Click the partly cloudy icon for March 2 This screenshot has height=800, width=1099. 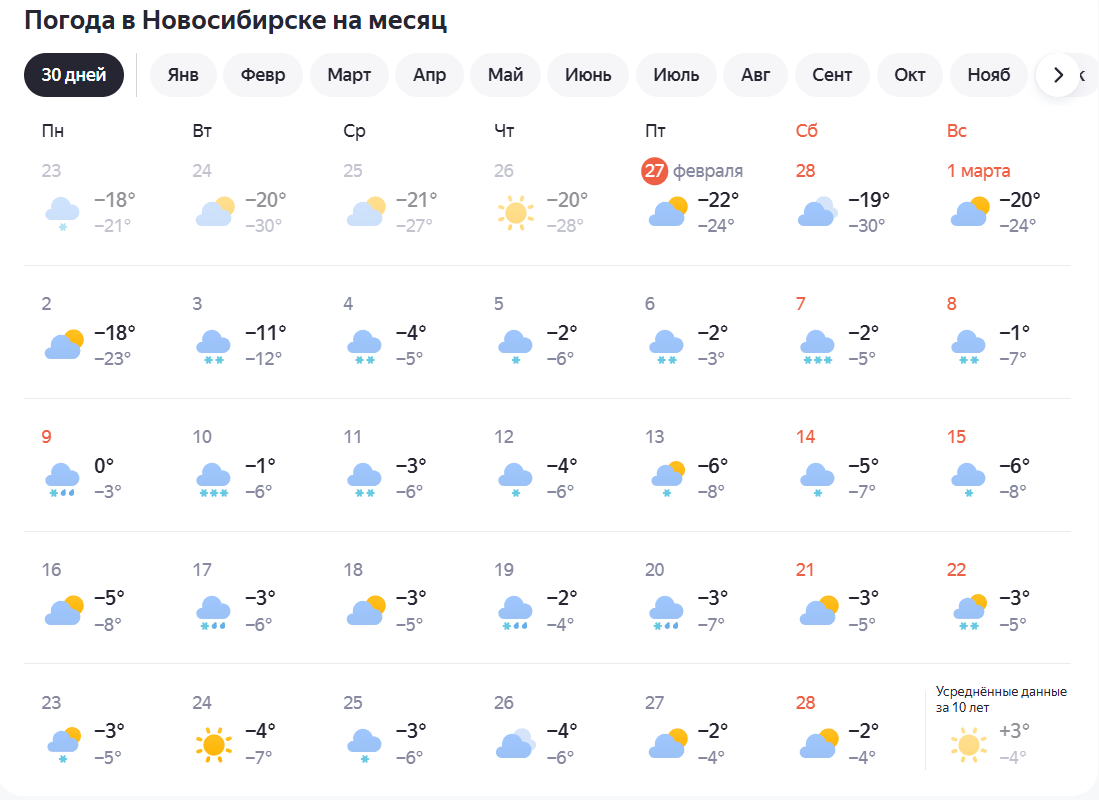pyautogui.click(x=63, y=345)
